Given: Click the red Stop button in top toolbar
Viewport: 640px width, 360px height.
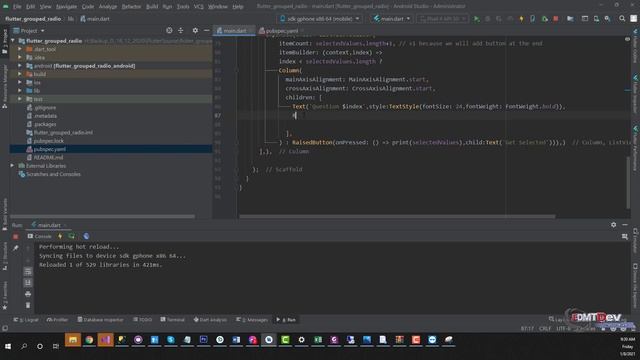Looking at the screenshot, I should pos(556,19).
